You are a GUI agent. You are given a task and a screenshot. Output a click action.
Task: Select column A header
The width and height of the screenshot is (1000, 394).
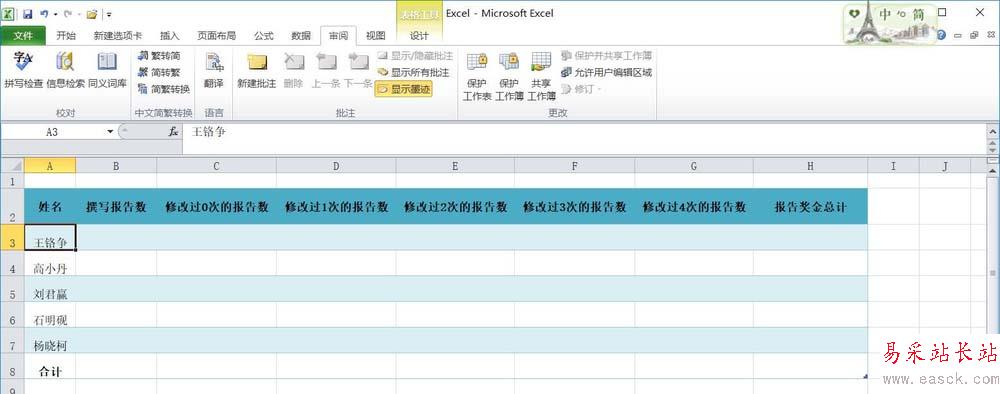point(50,166)
